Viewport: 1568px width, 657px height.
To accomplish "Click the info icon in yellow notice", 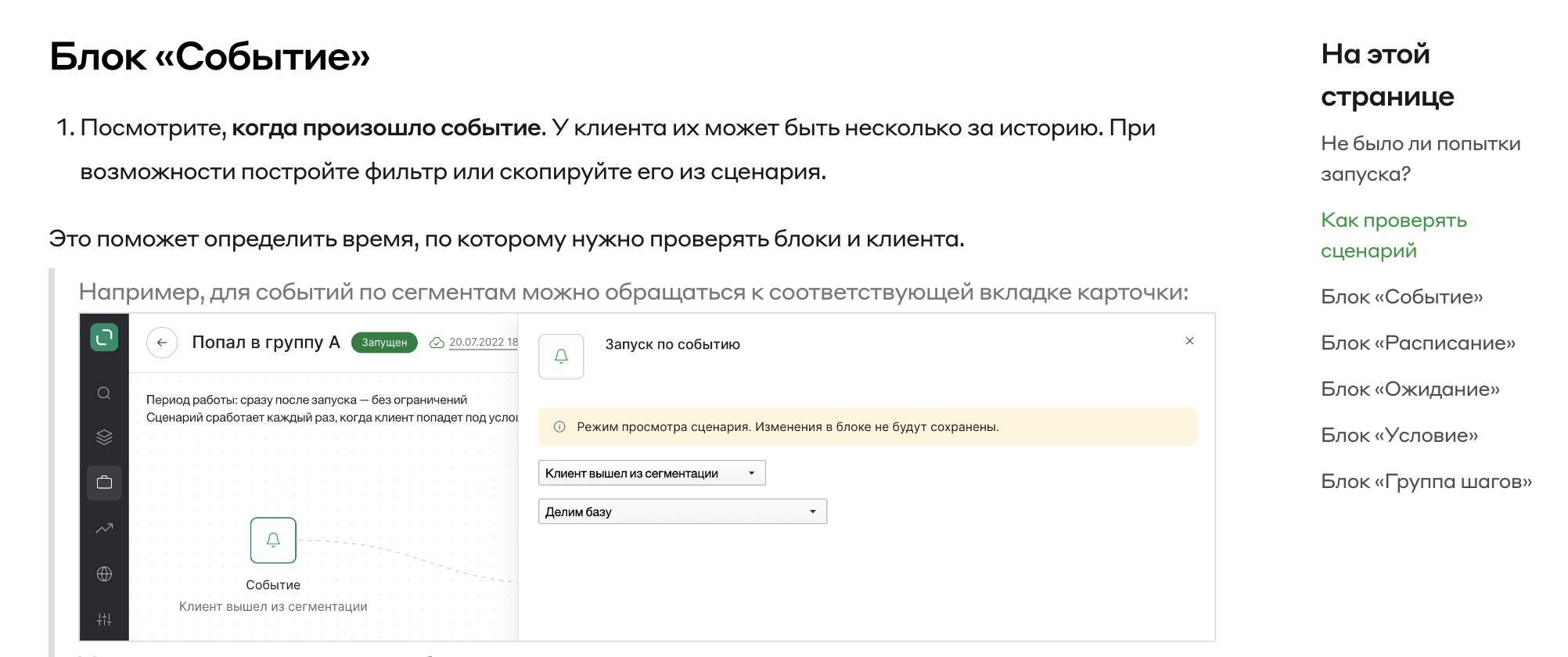I will [559, 427].
